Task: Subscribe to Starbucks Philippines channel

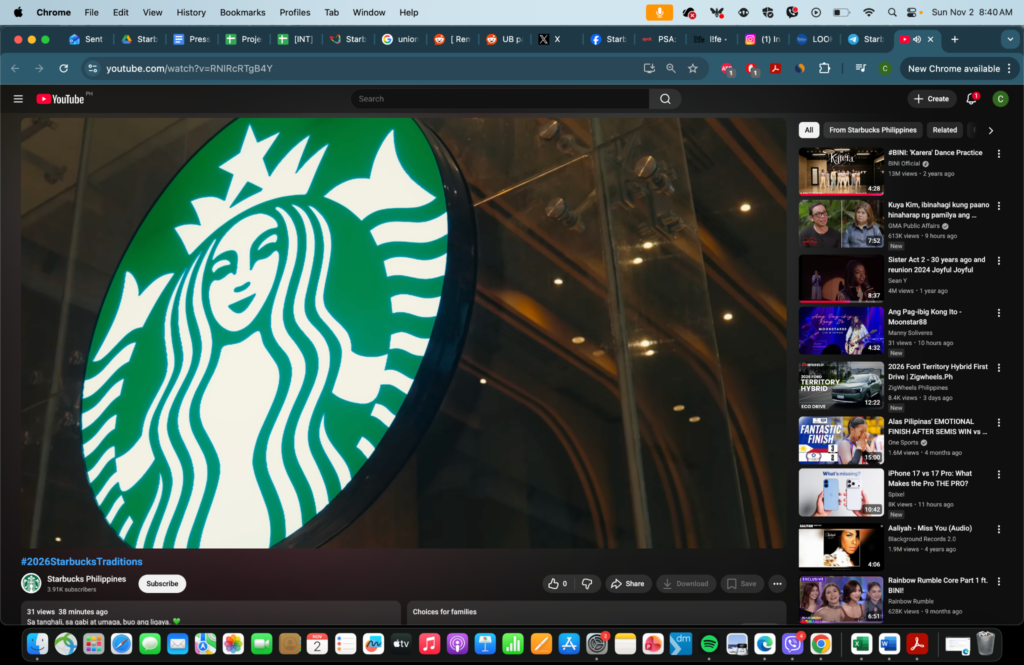Action: click(162, 584)
